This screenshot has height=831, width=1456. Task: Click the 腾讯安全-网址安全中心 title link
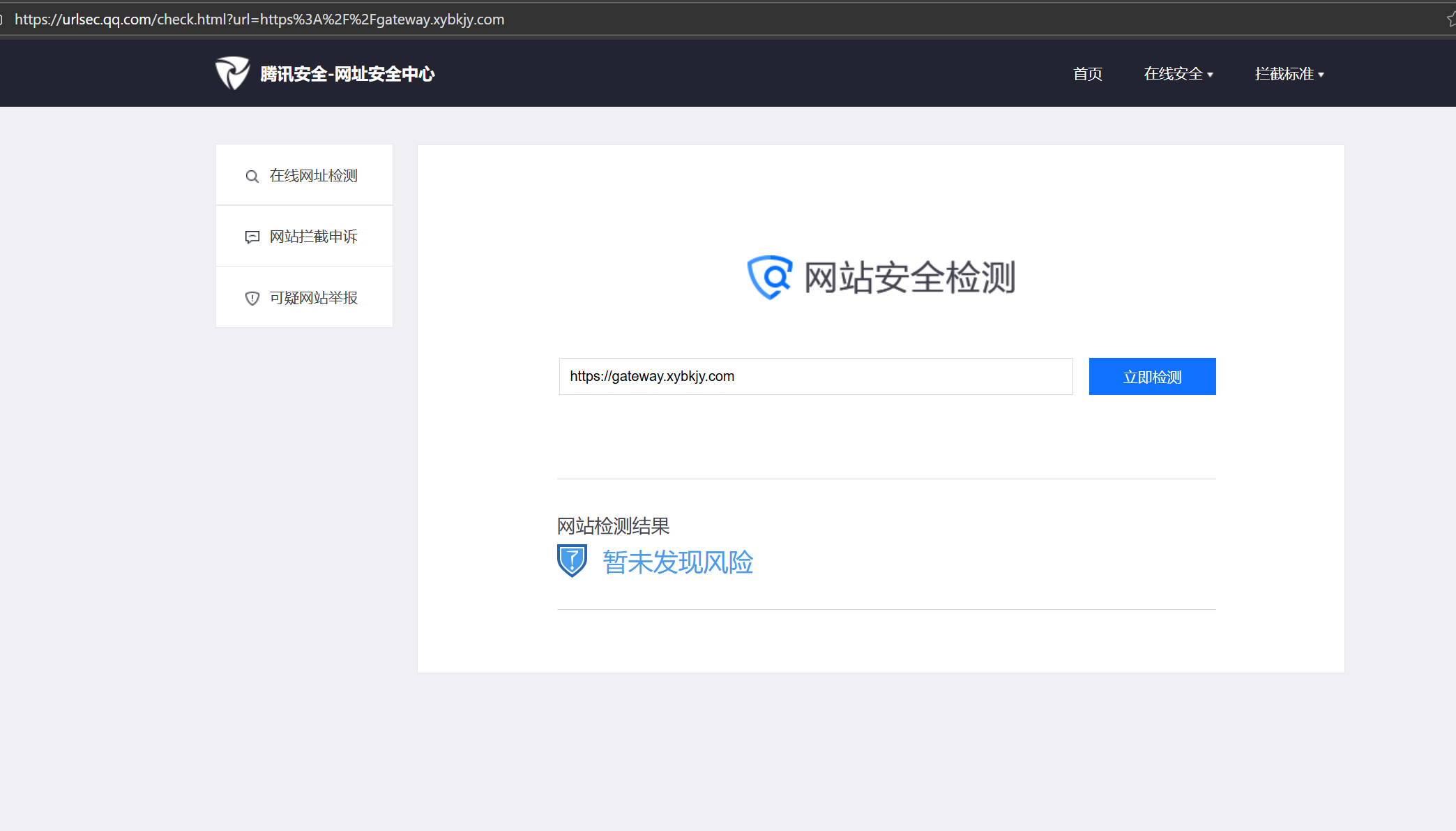tap(347, 74)
